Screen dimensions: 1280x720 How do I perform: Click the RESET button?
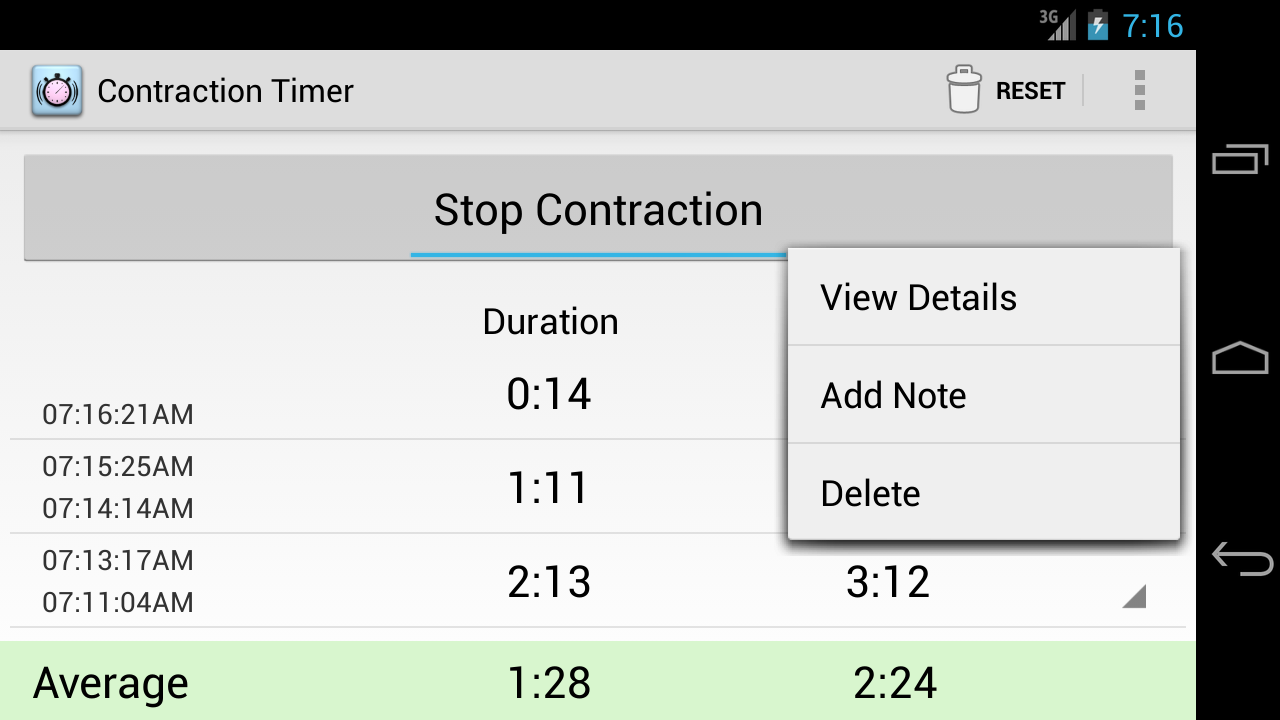(1030, 90)
